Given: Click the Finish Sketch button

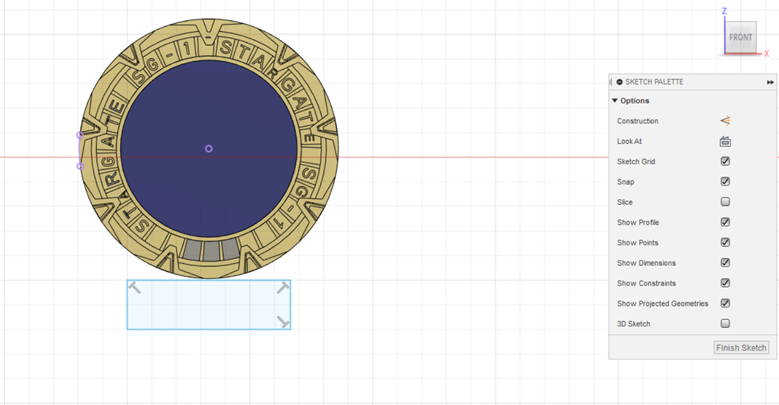Looking at the screenshot, I should pos(741,348).
